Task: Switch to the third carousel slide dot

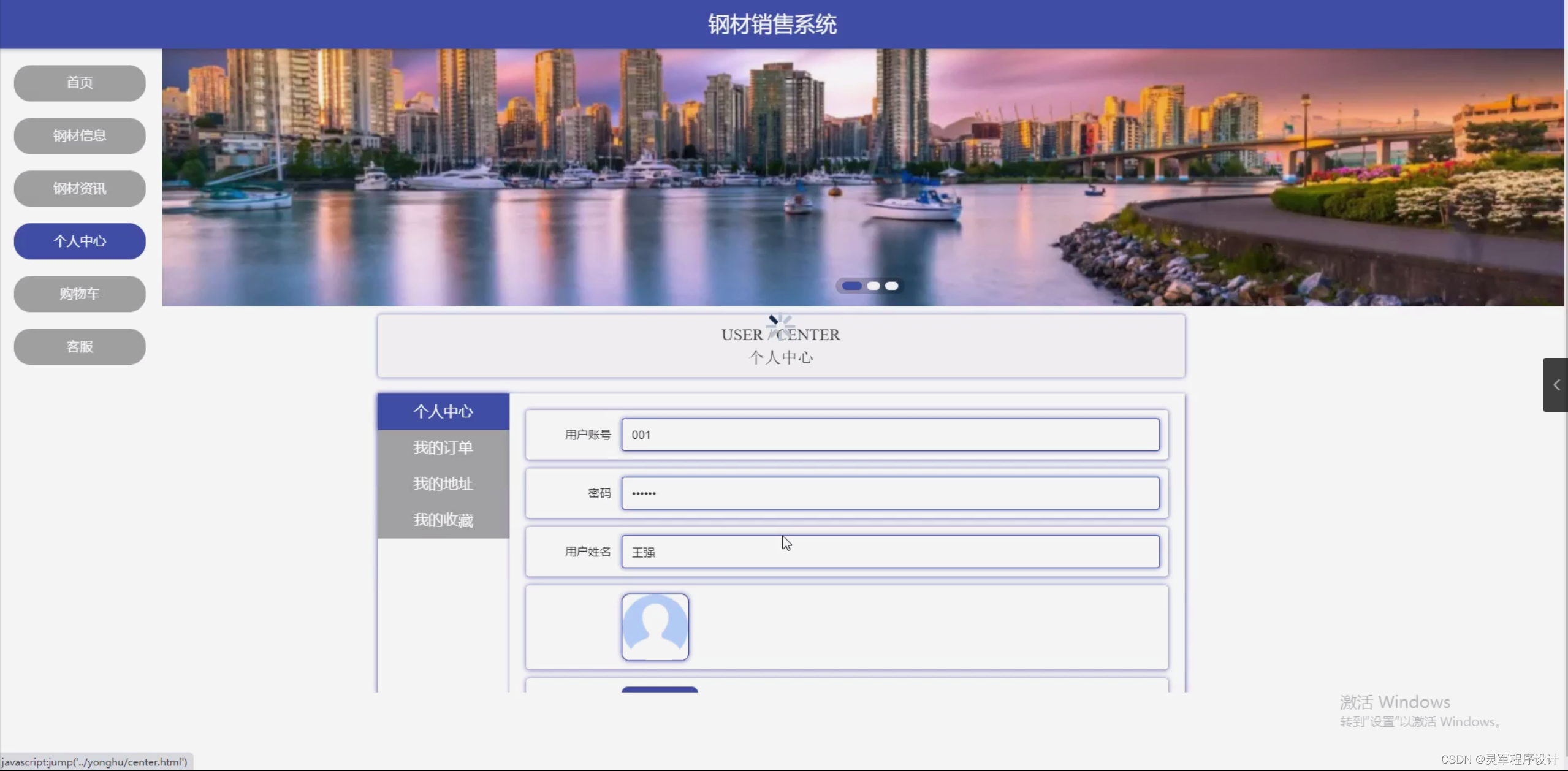Action: click(892, 286)
